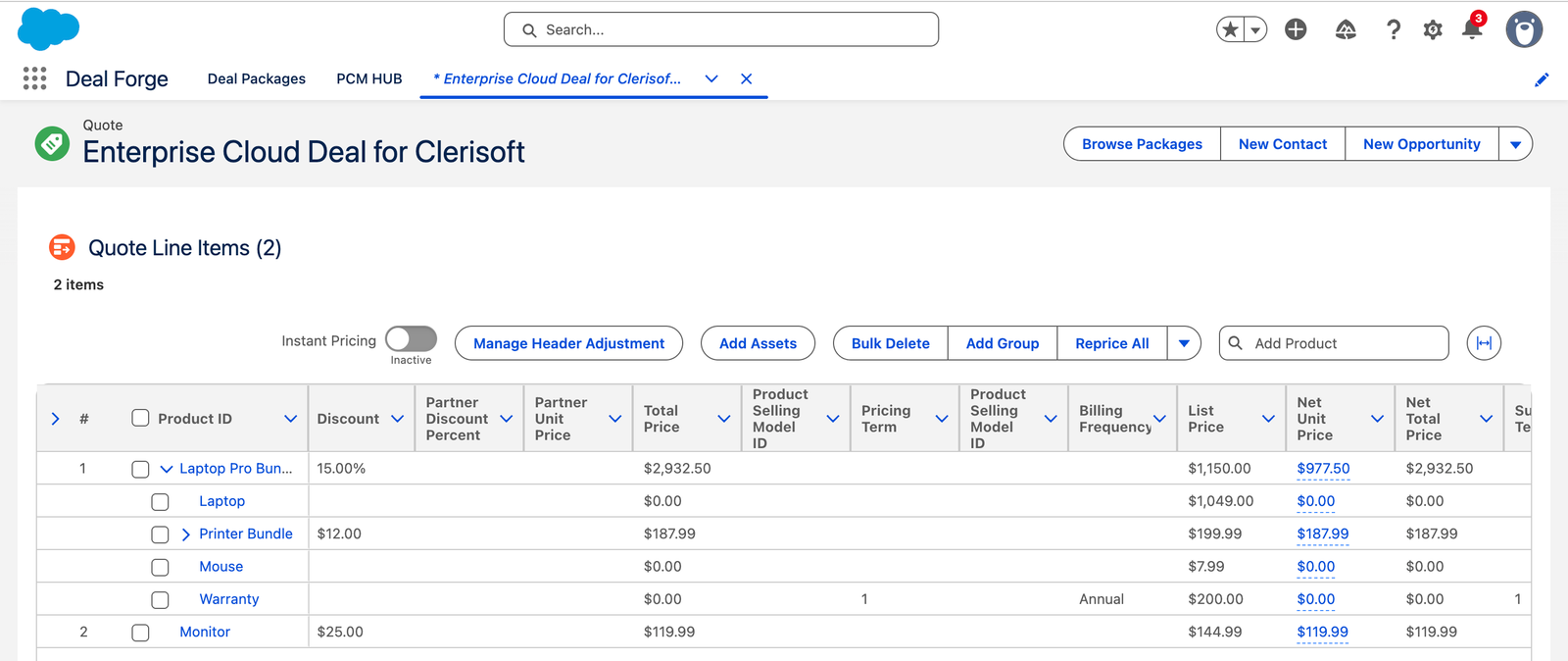The width and height of the screenshot is (1568, 661).
Task: Open the Setup gear icon
Action: 1433,29
